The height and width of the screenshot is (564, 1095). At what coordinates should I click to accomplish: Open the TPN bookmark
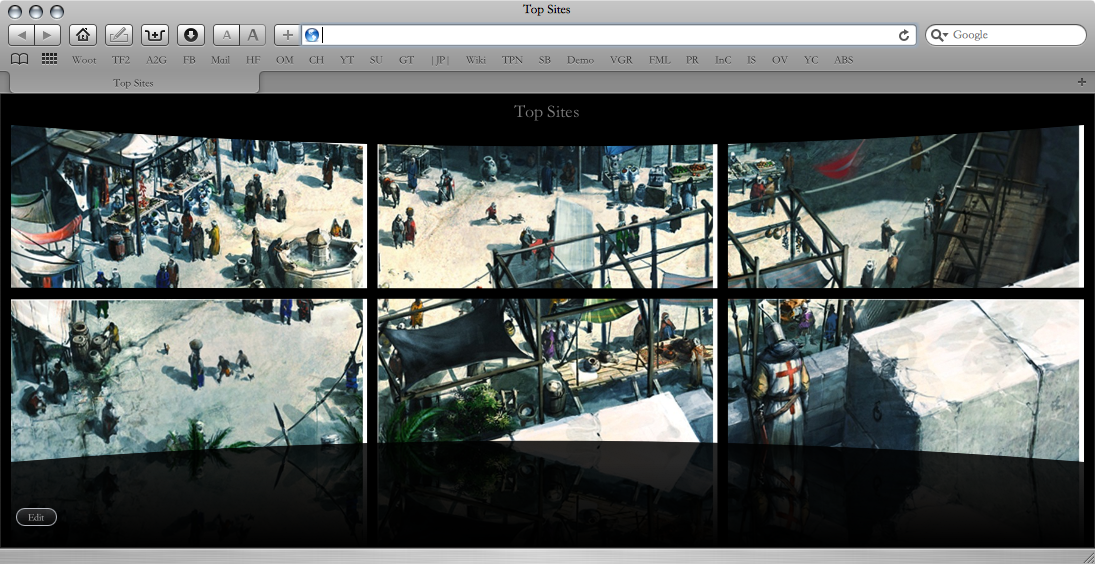(512, 60)
